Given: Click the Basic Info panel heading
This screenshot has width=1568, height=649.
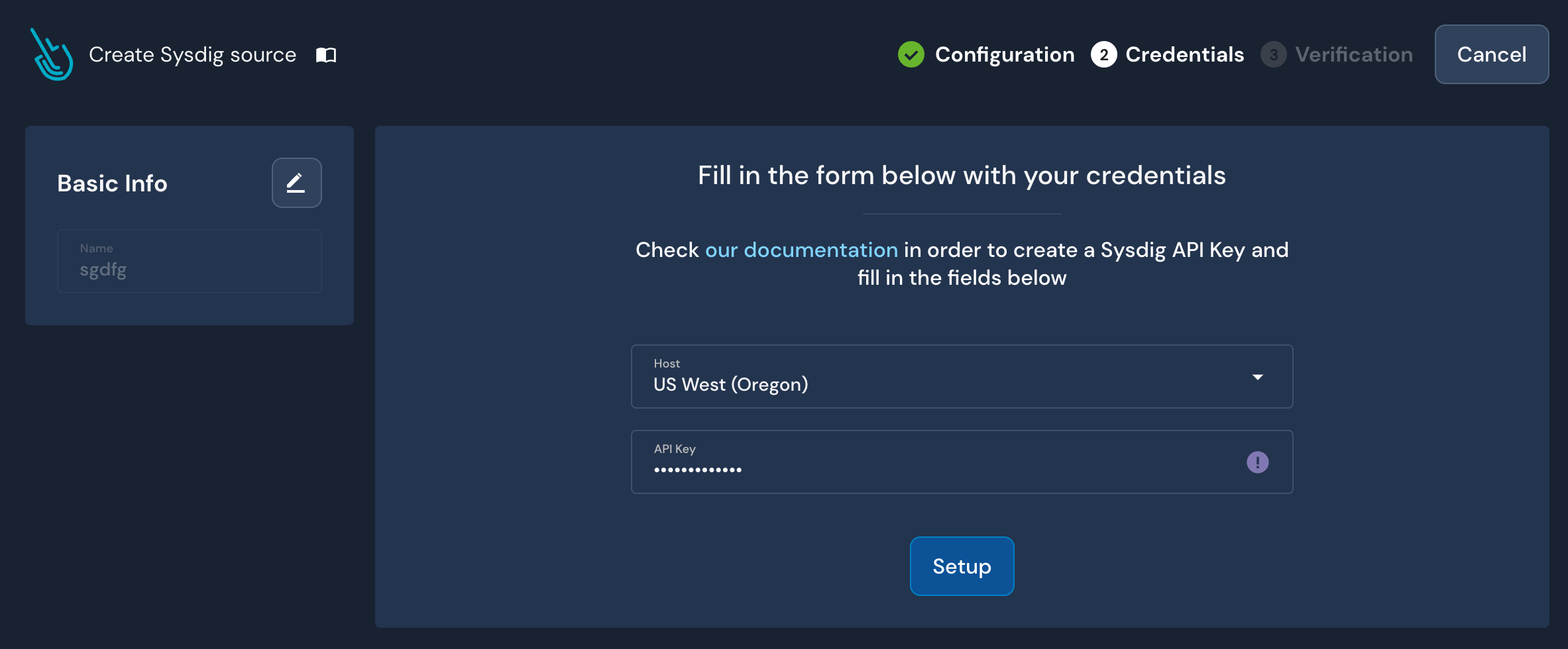Looking at the screenshot, I should click(x=112, y=183).
